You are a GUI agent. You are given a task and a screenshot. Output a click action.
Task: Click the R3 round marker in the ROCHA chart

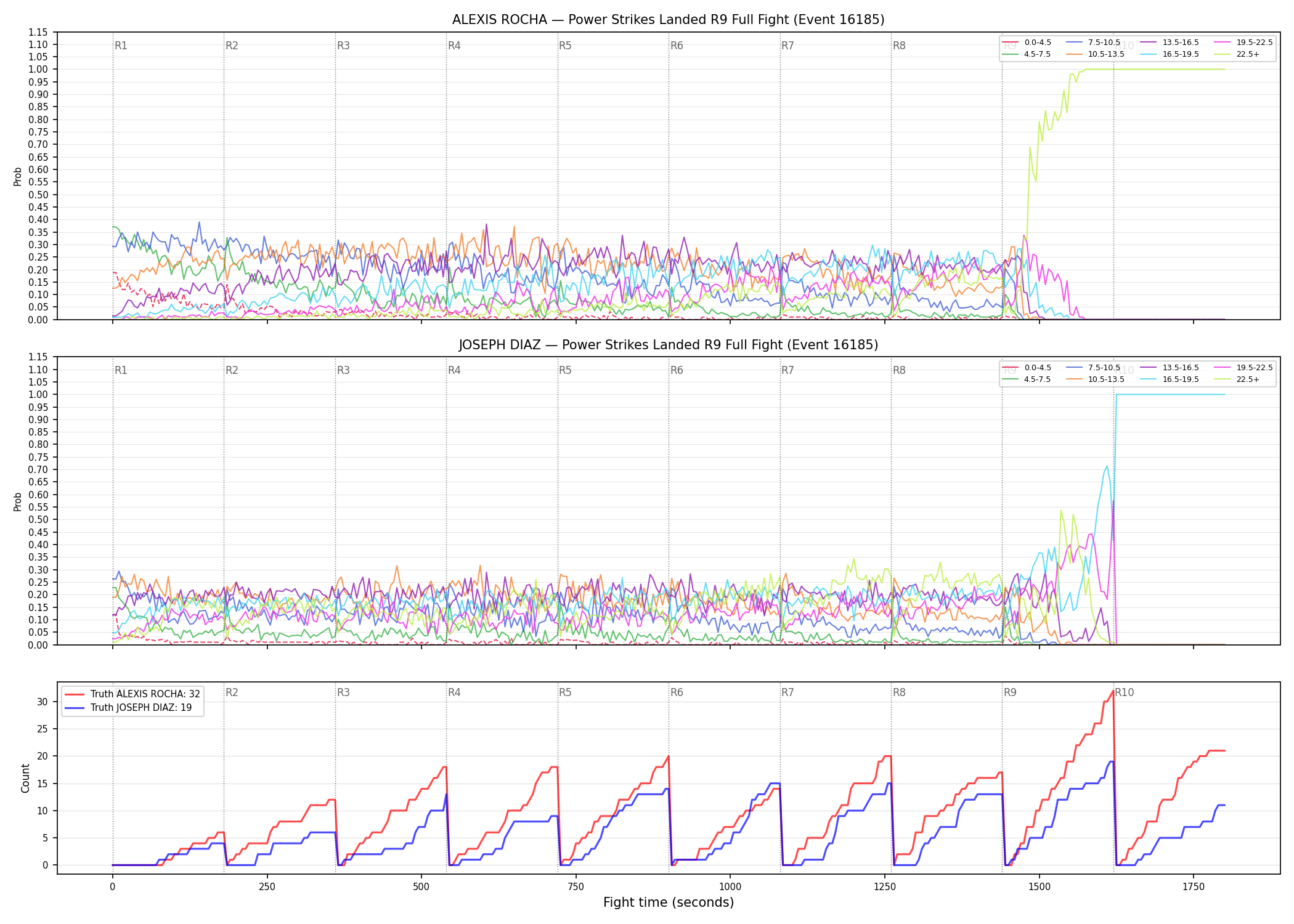click(343, 46)
